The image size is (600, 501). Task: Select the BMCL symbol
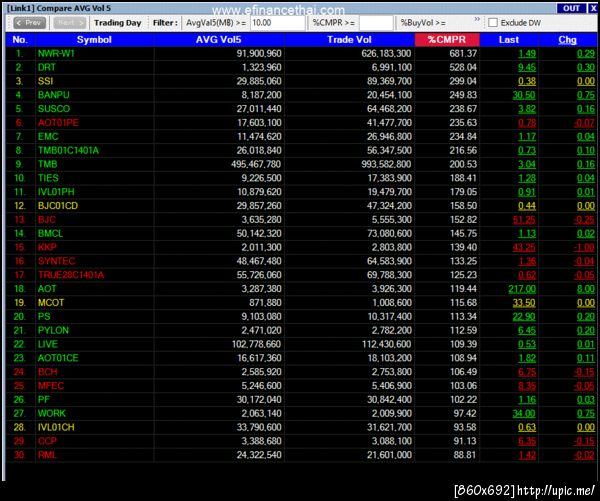[x=50, y=233]
